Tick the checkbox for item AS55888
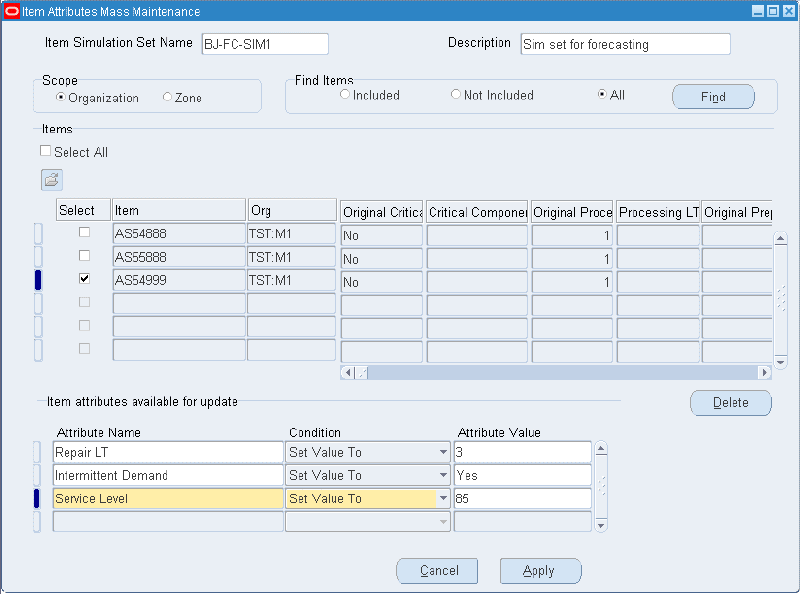 coord(84,255)
